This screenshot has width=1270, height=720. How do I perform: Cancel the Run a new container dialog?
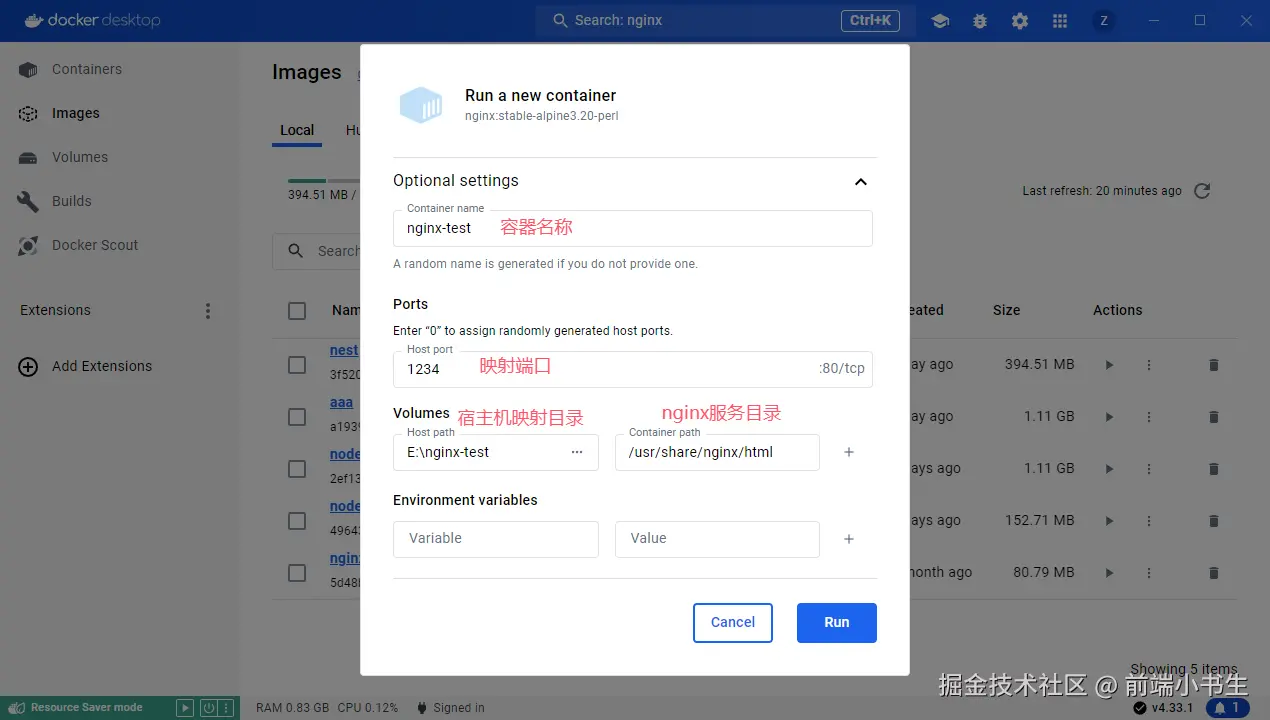tap(733, 623)
